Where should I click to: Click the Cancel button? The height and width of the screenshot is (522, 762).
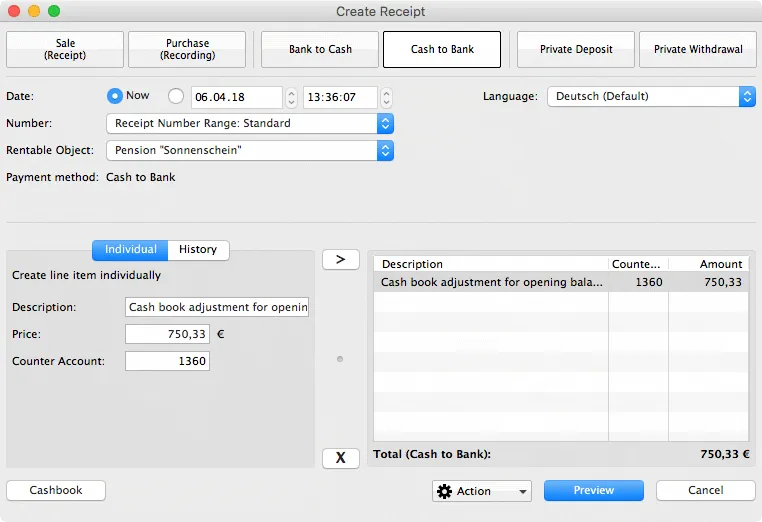706,490
